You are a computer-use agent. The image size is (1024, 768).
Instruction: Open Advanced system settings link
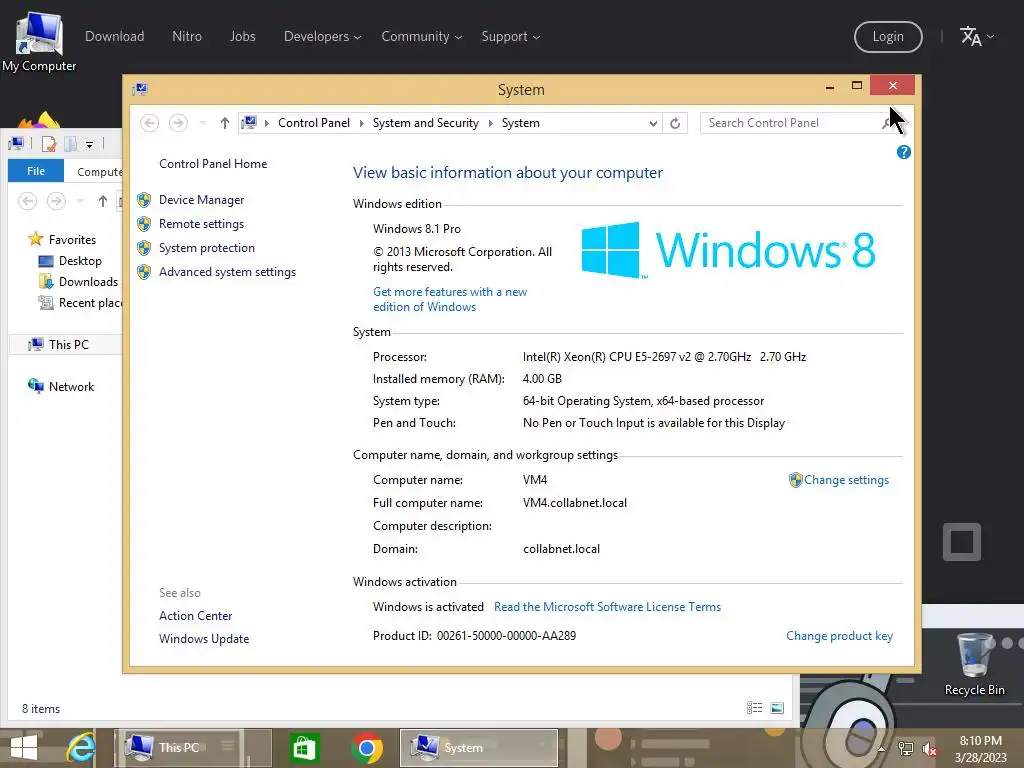pos(227,272)
